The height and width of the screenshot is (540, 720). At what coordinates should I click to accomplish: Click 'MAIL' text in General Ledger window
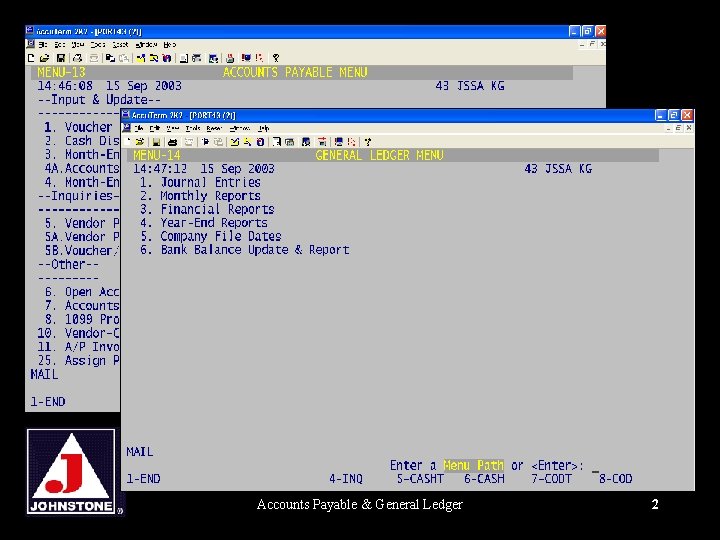click(x=140, y=452)
